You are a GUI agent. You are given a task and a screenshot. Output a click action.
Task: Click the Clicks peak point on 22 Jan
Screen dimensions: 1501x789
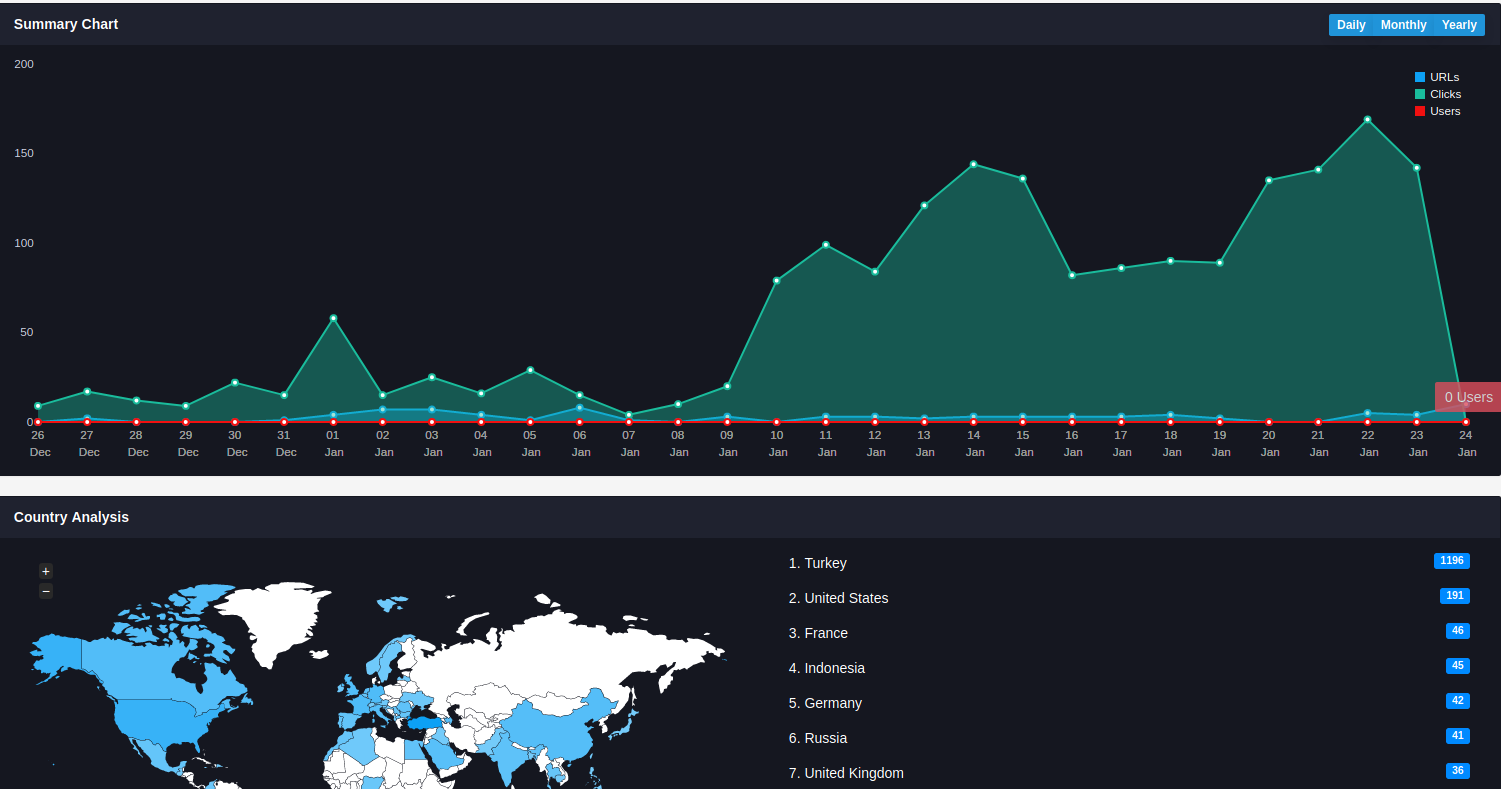pos(1367,120)
